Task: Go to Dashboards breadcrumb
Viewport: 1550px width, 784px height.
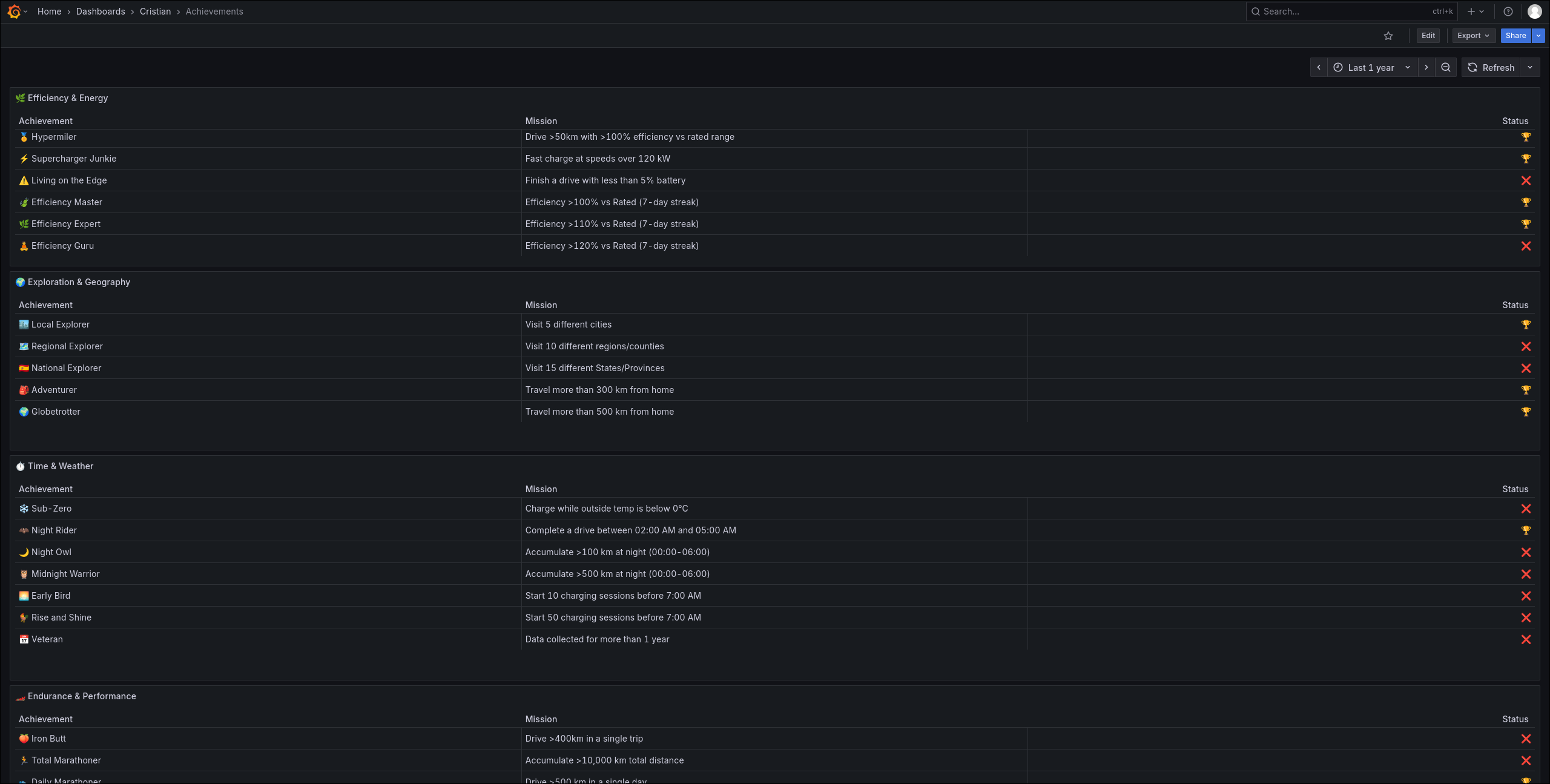Action: click(x=101, y=12)
